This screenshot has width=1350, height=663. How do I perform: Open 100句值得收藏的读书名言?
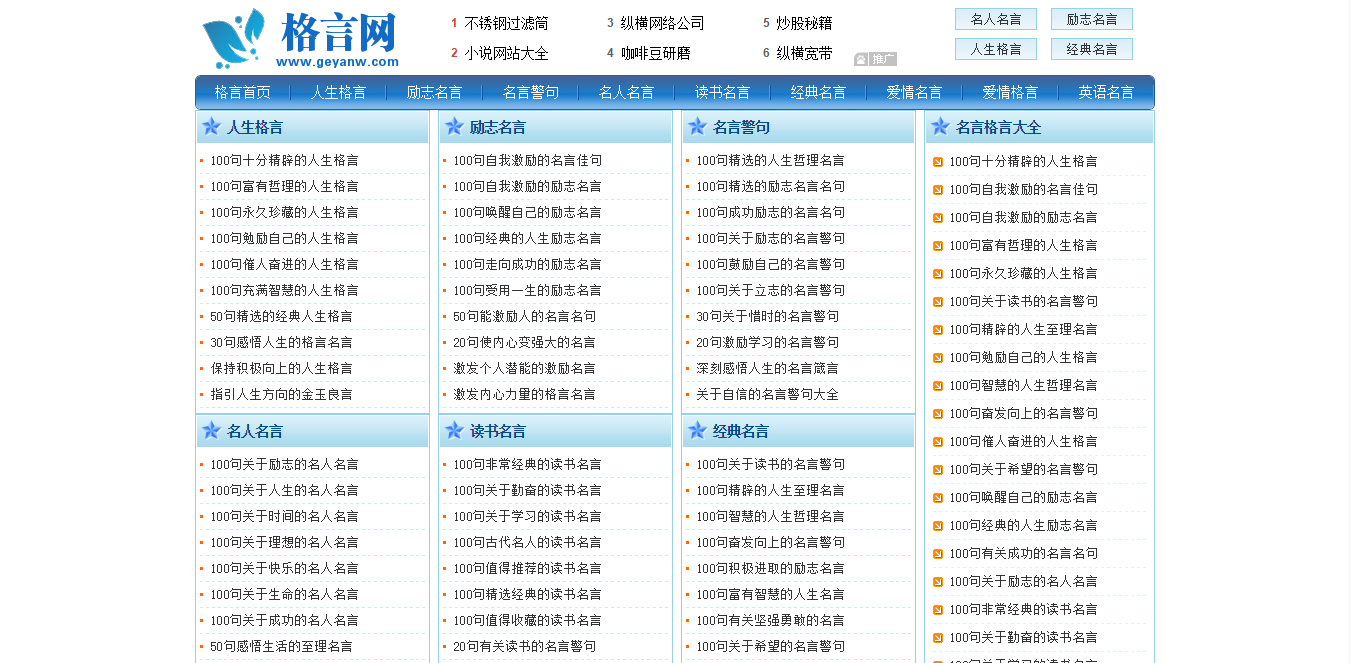[x=527, y=620]
